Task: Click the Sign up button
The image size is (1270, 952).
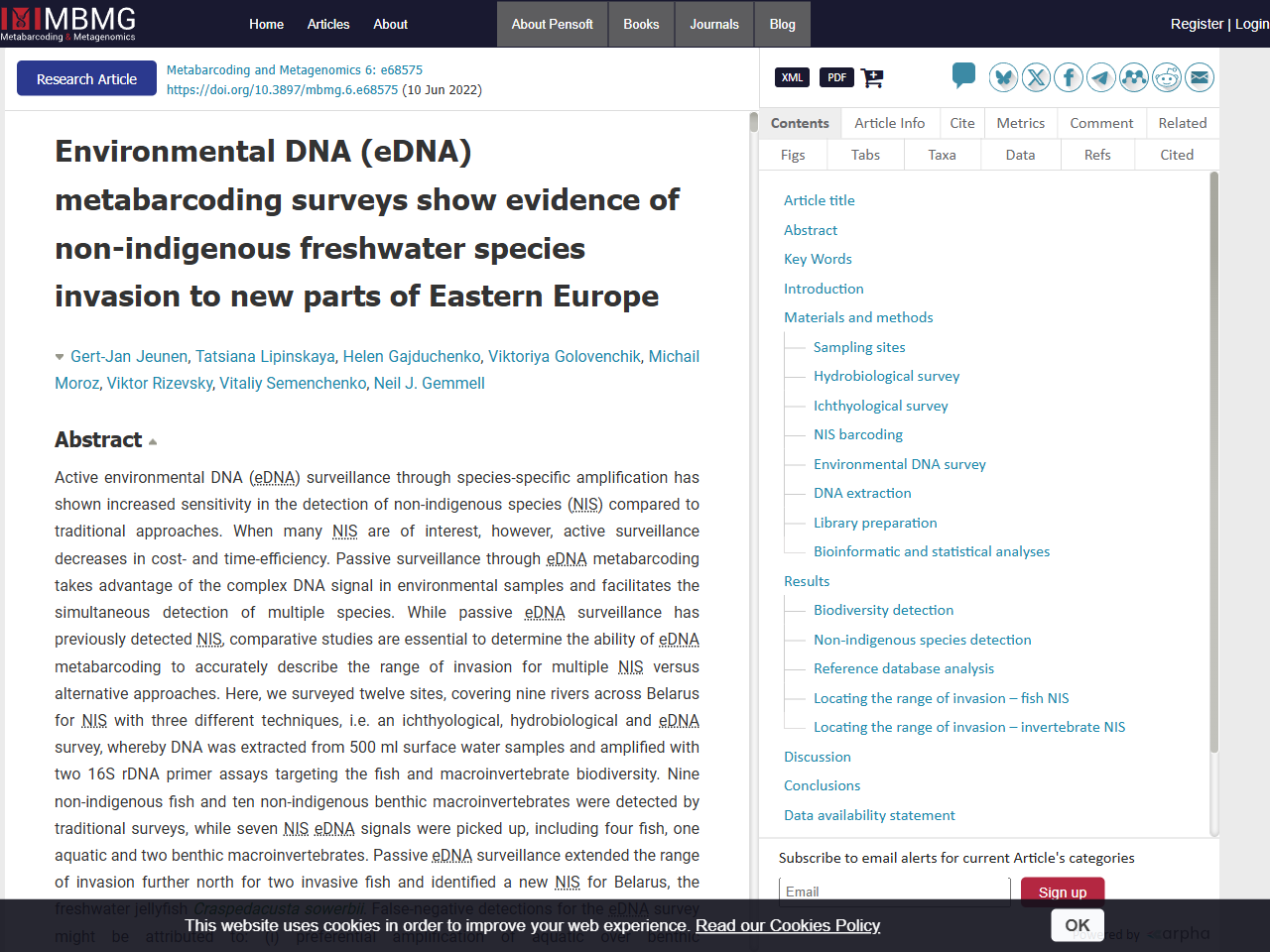Action: [1063, 892]
